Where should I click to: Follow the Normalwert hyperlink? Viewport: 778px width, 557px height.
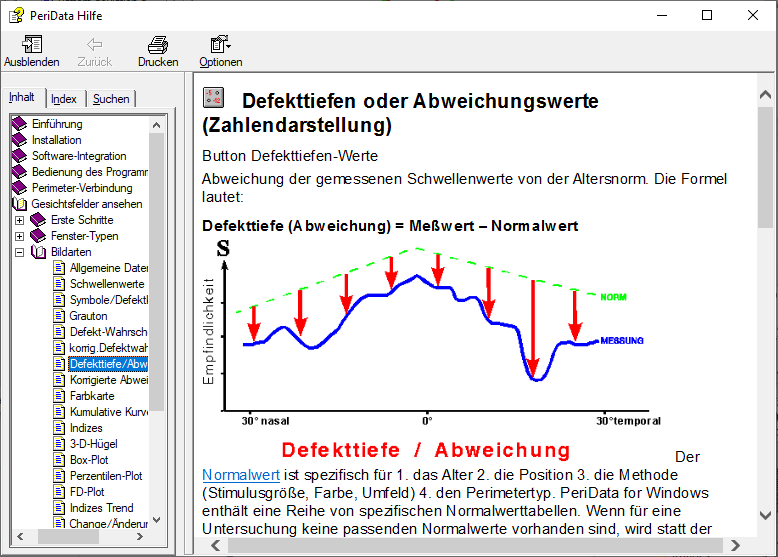pyautogui.click(x=241, y=475)
